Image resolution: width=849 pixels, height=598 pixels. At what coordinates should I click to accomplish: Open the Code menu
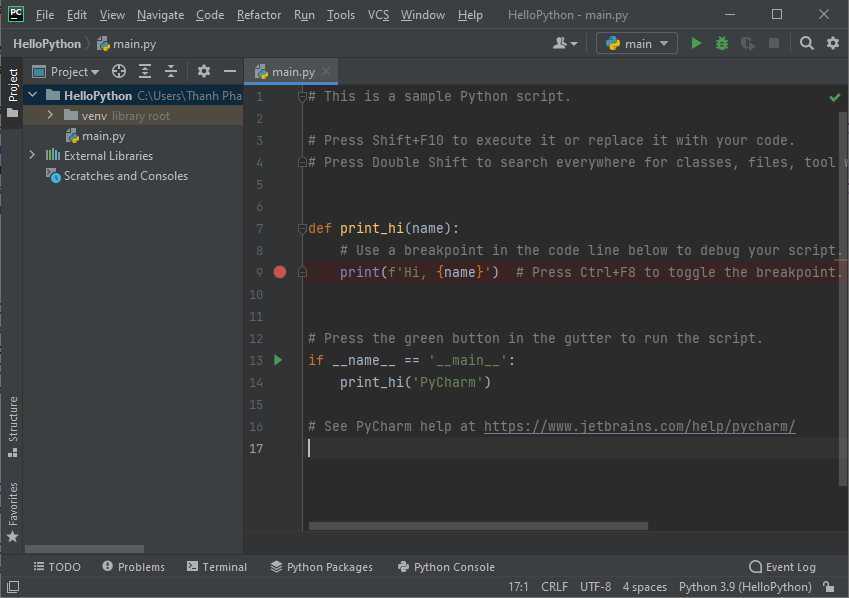point(210,15)
